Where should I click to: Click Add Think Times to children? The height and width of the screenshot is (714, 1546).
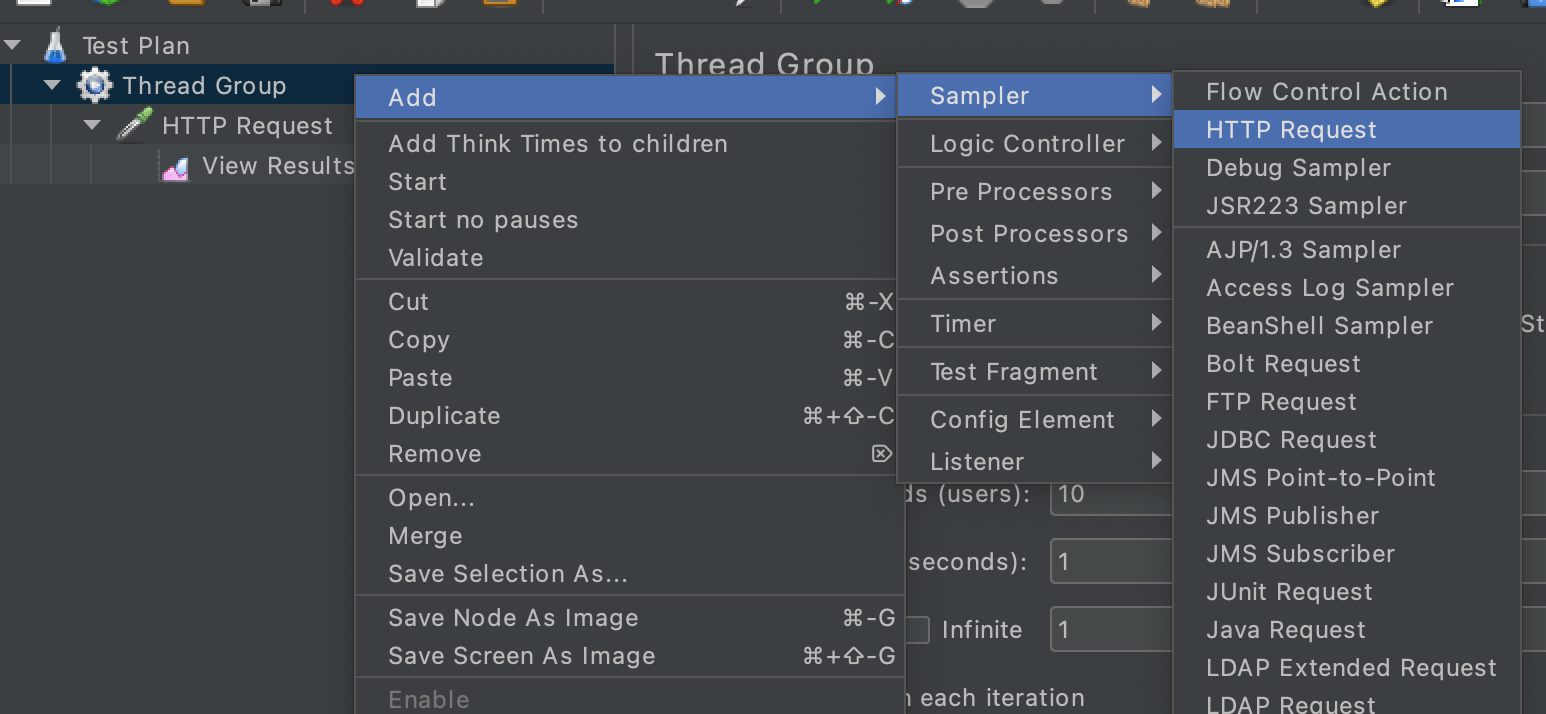pyautogui.click(x=557, y=144)
